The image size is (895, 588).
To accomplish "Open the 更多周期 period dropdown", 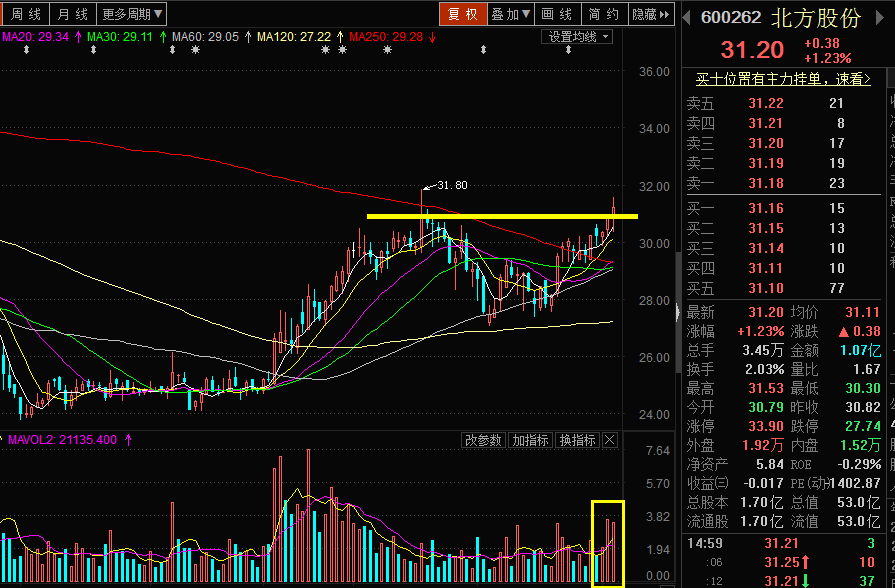I will point(133,14).
